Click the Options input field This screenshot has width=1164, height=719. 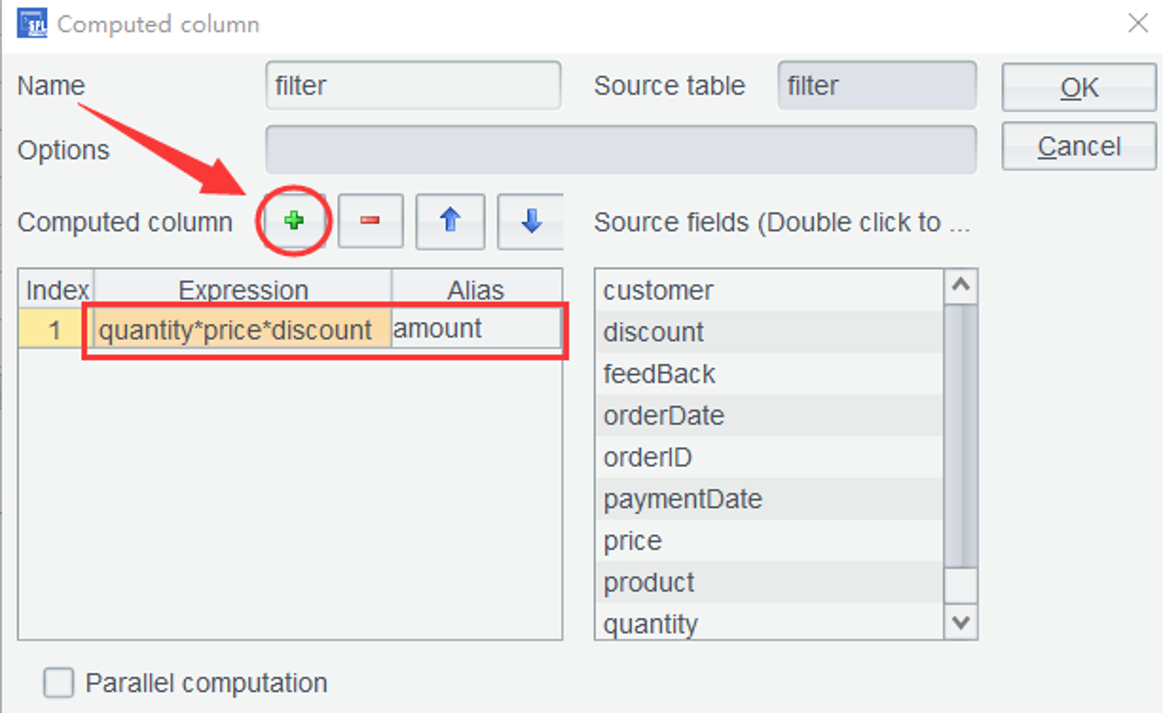[x=620, y=150]
